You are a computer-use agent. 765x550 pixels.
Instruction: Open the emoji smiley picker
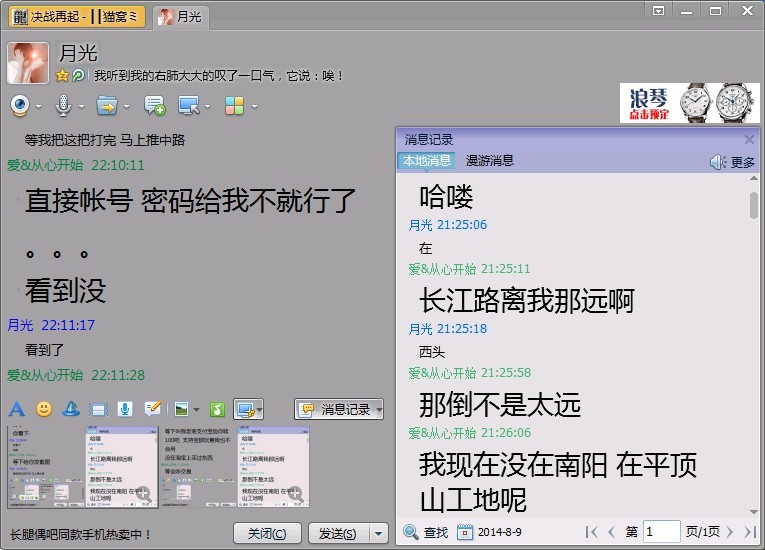point(44,409)
